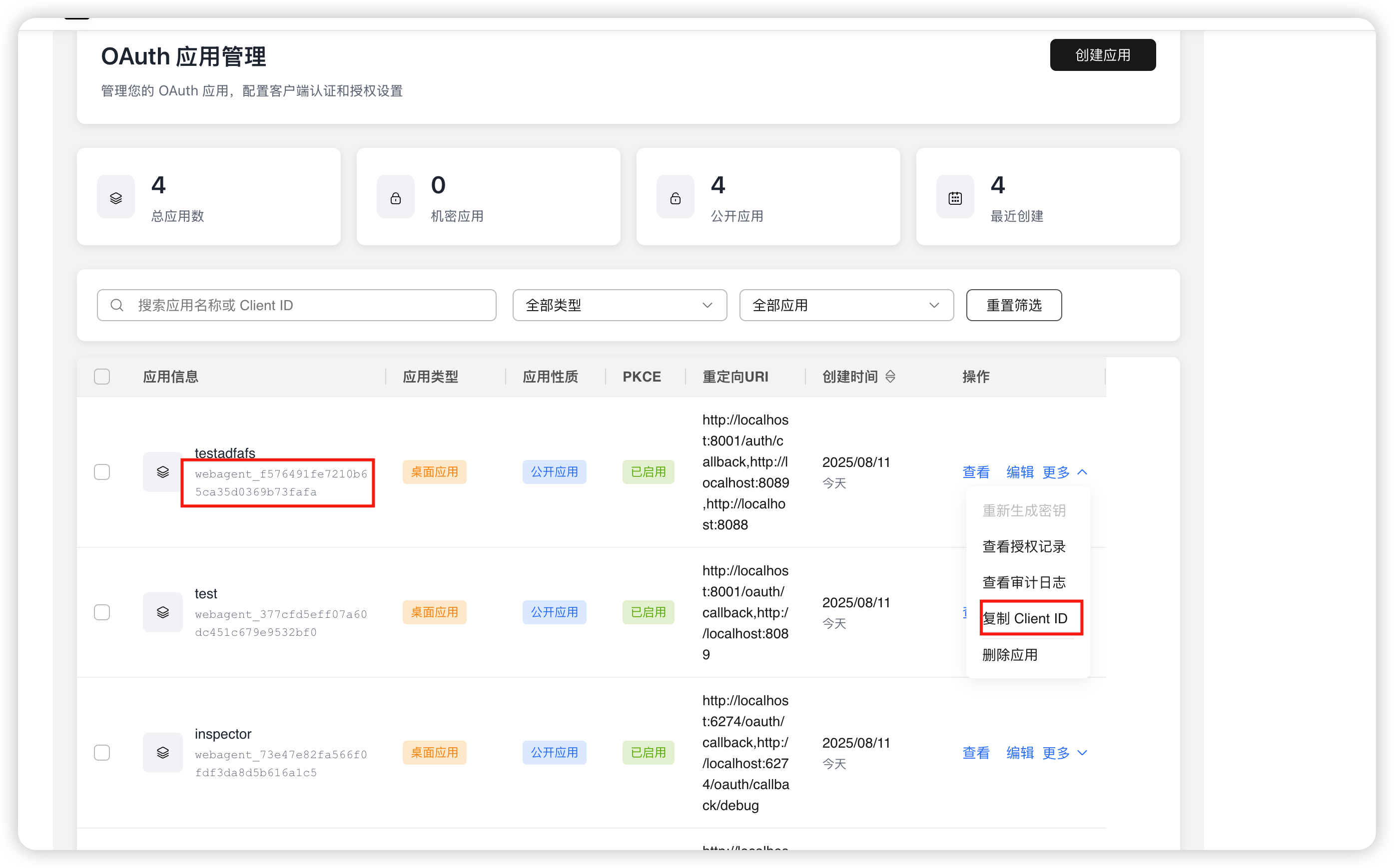Check the inspector row checkbox
The height and width of the screenshot is (868, 1394).
(x=102, y=752)
